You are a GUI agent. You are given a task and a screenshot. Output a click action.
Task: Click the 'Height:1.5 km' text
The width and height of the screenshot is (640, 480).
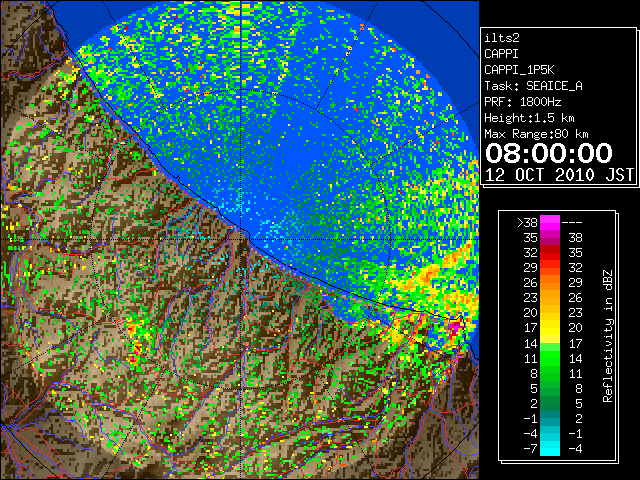click(529, 118)
